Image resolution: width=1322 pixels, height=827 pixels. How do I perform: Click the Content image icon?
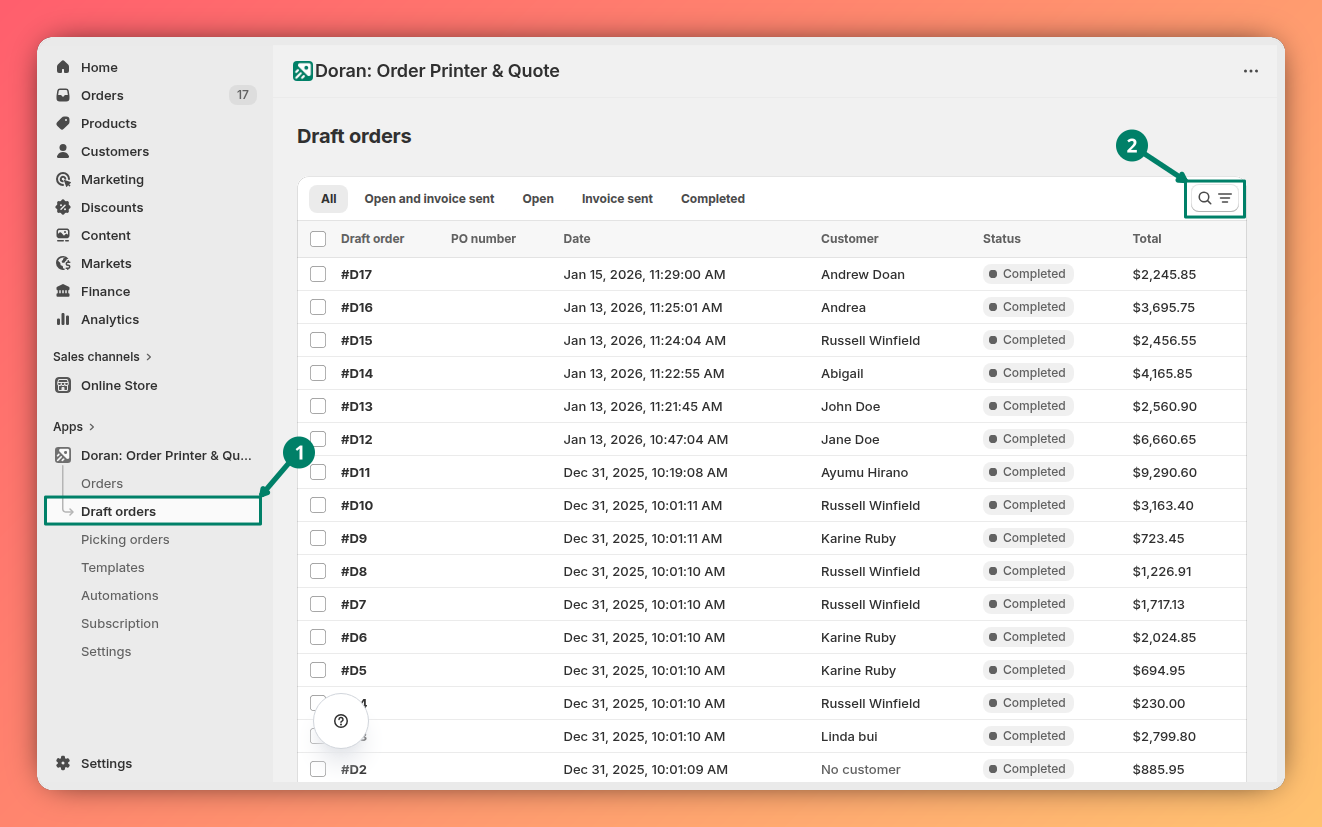(x=63, y=235)
